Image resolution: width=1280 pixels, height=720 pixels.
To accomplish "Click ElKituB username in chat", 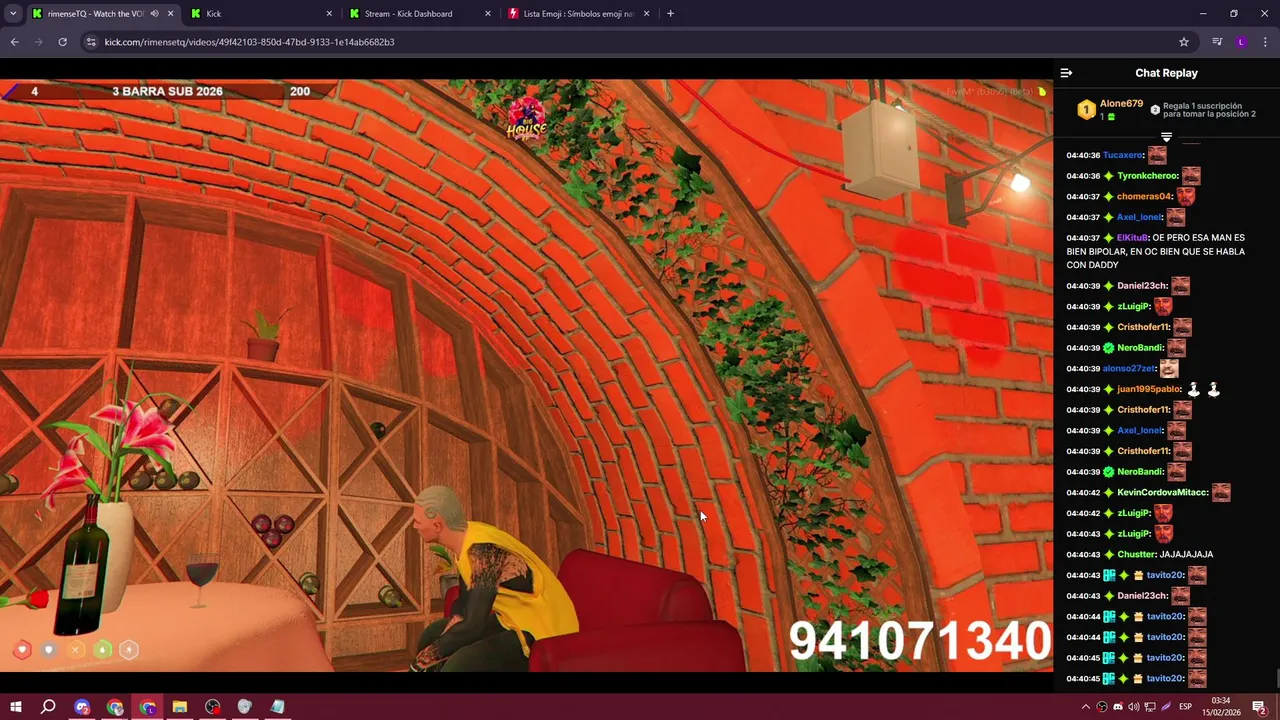I will pos(1132,238).
